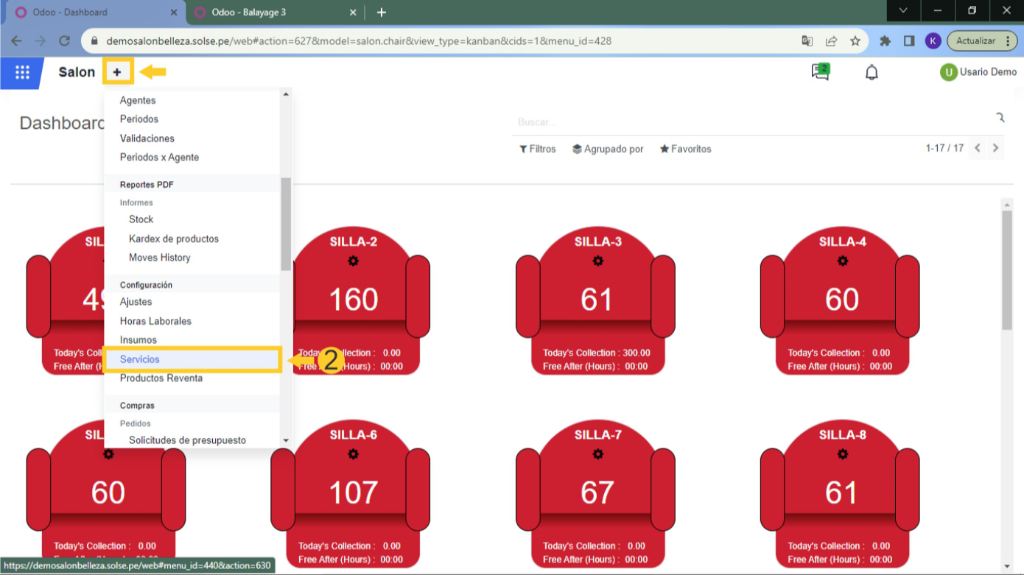This screenshot has width=1024, height=575.
Task: Go to next page of records
Action: (996, 148)
